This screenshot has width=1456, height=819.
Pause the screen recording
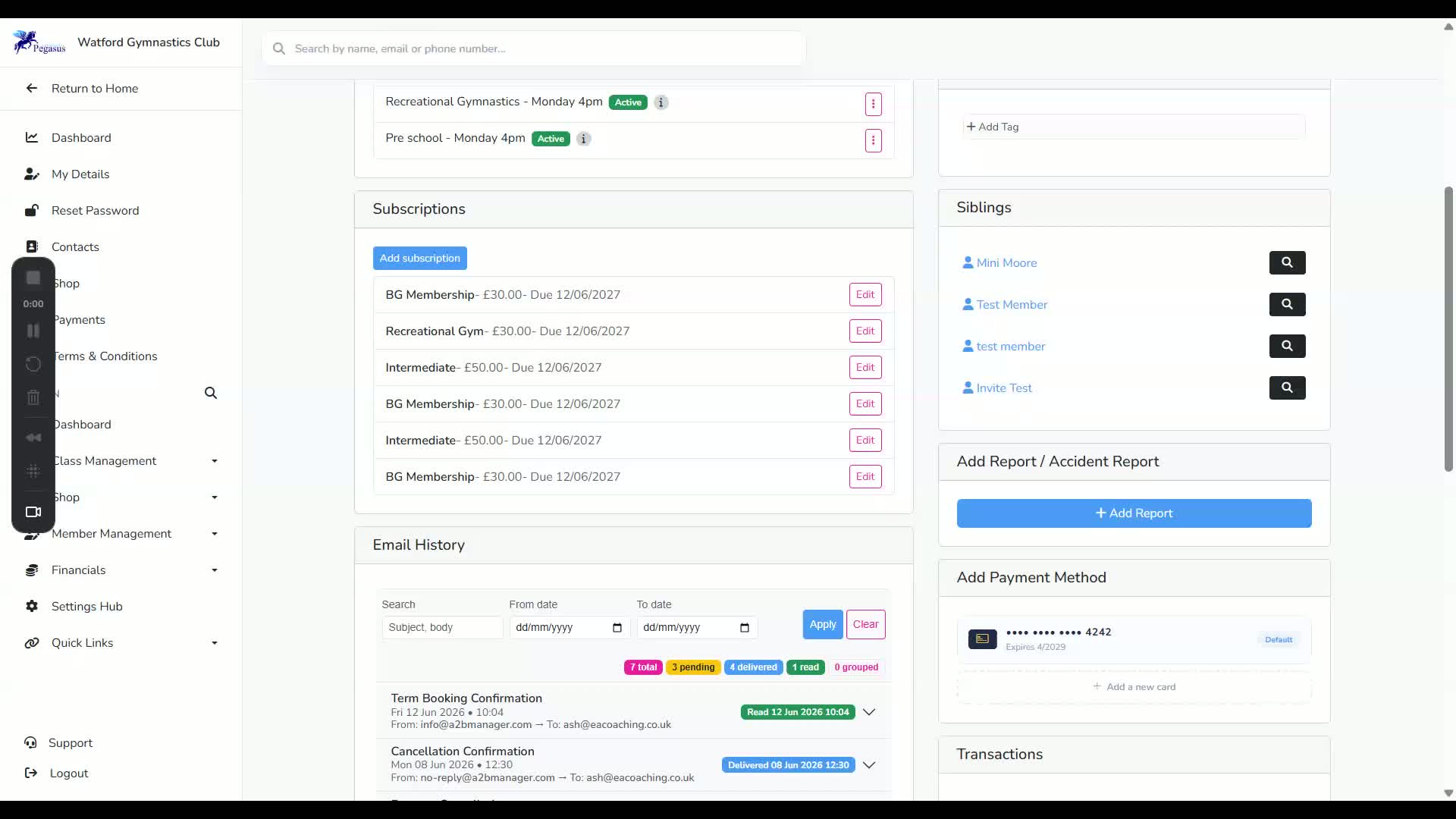coord(33,331)
